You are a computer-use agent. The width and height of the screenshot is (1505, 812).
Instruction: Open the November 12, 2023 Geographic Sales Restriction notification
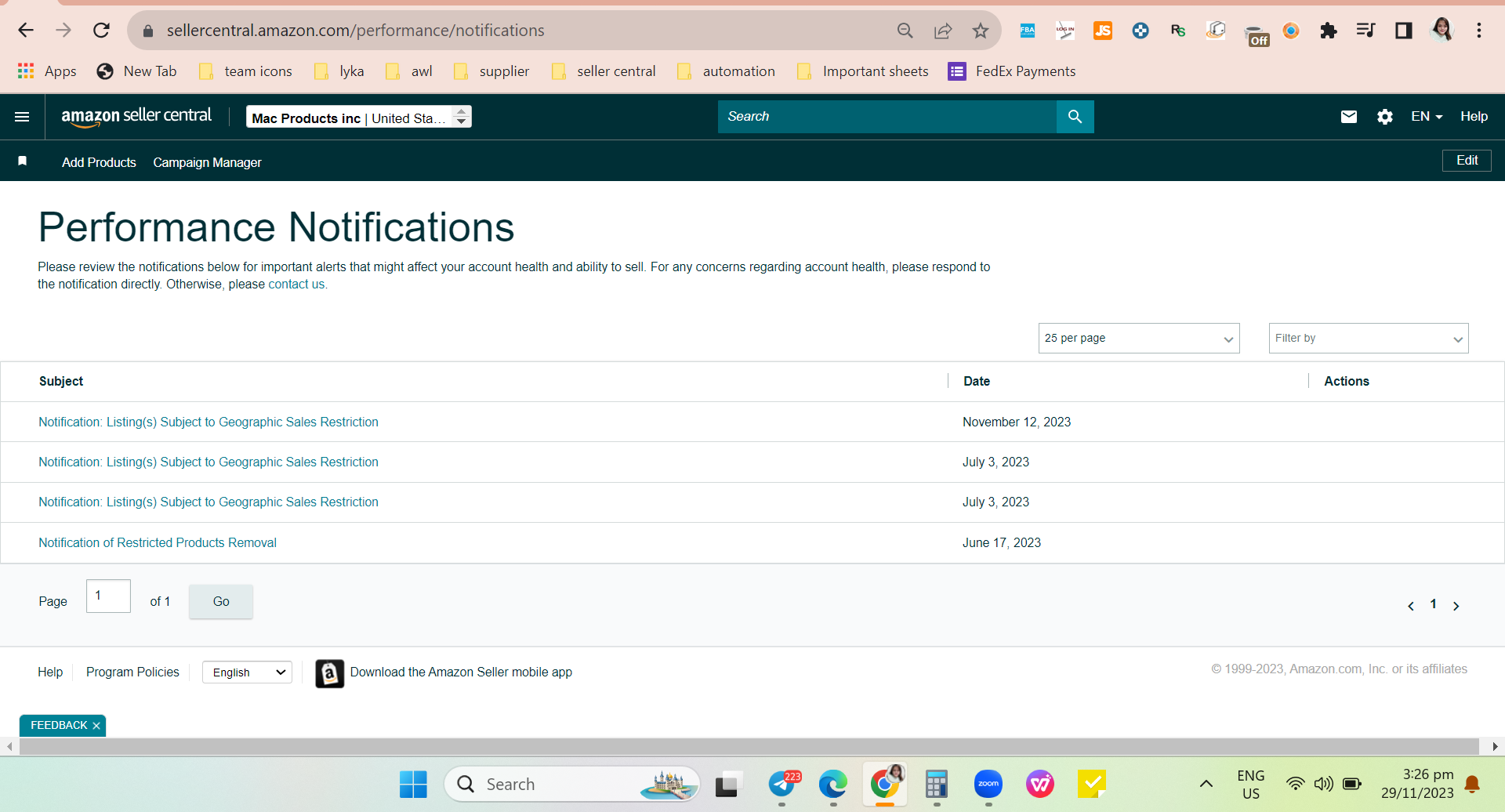pyautogui.click(x=209, y=422)
